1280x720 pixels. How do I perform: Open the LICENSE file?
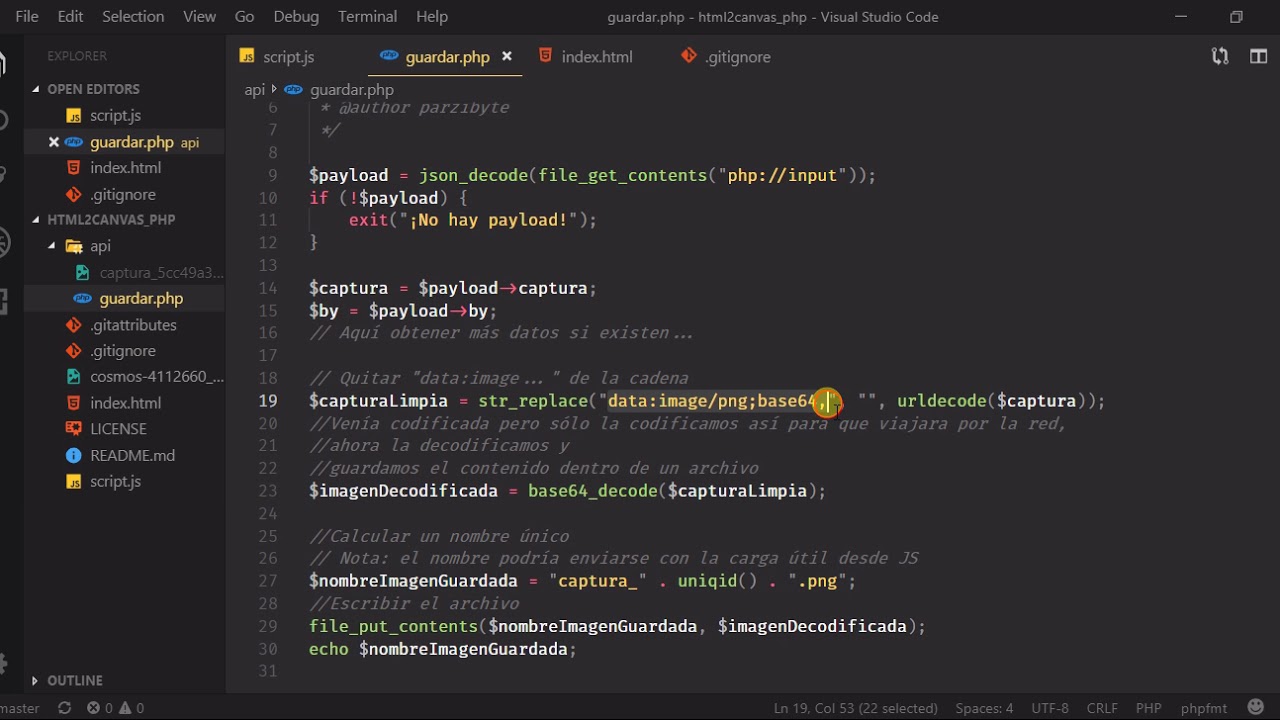pos(118,429)
